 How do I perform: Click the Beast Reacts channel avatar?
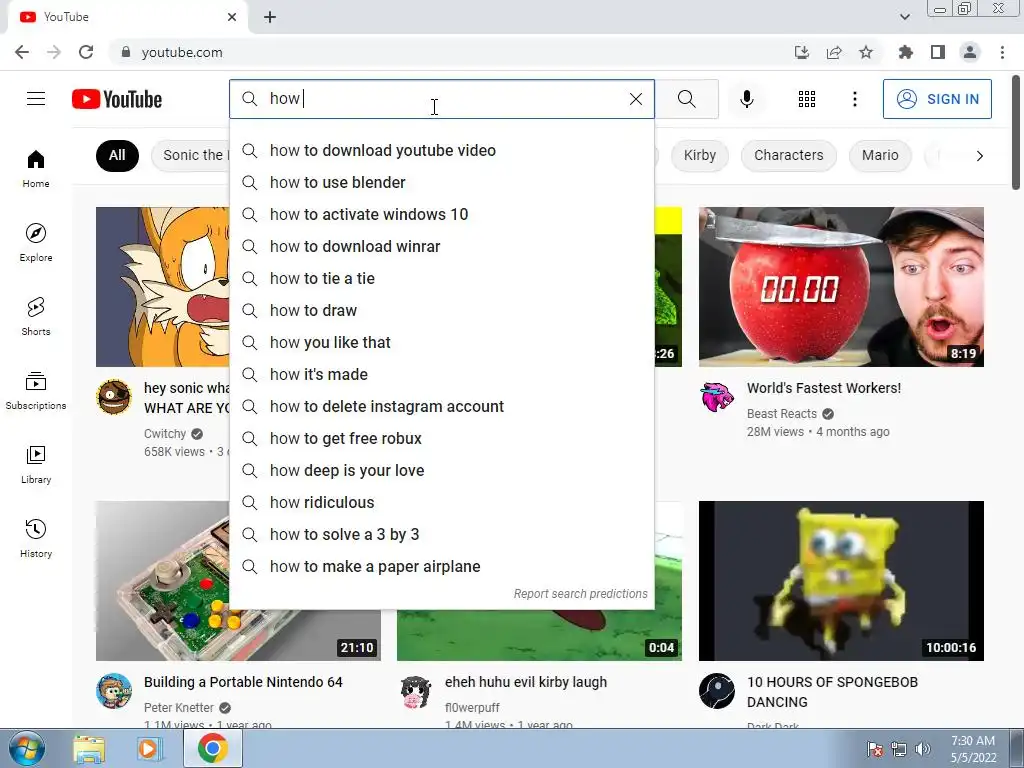click(716, 396)
